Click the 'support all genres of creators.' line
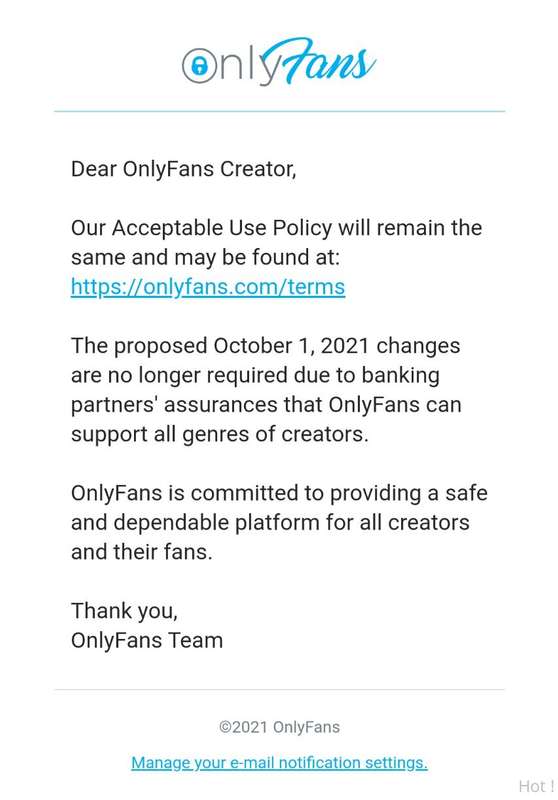Image resolution: width=558 pixels, height=800 pixels. [x=219, y=434]
